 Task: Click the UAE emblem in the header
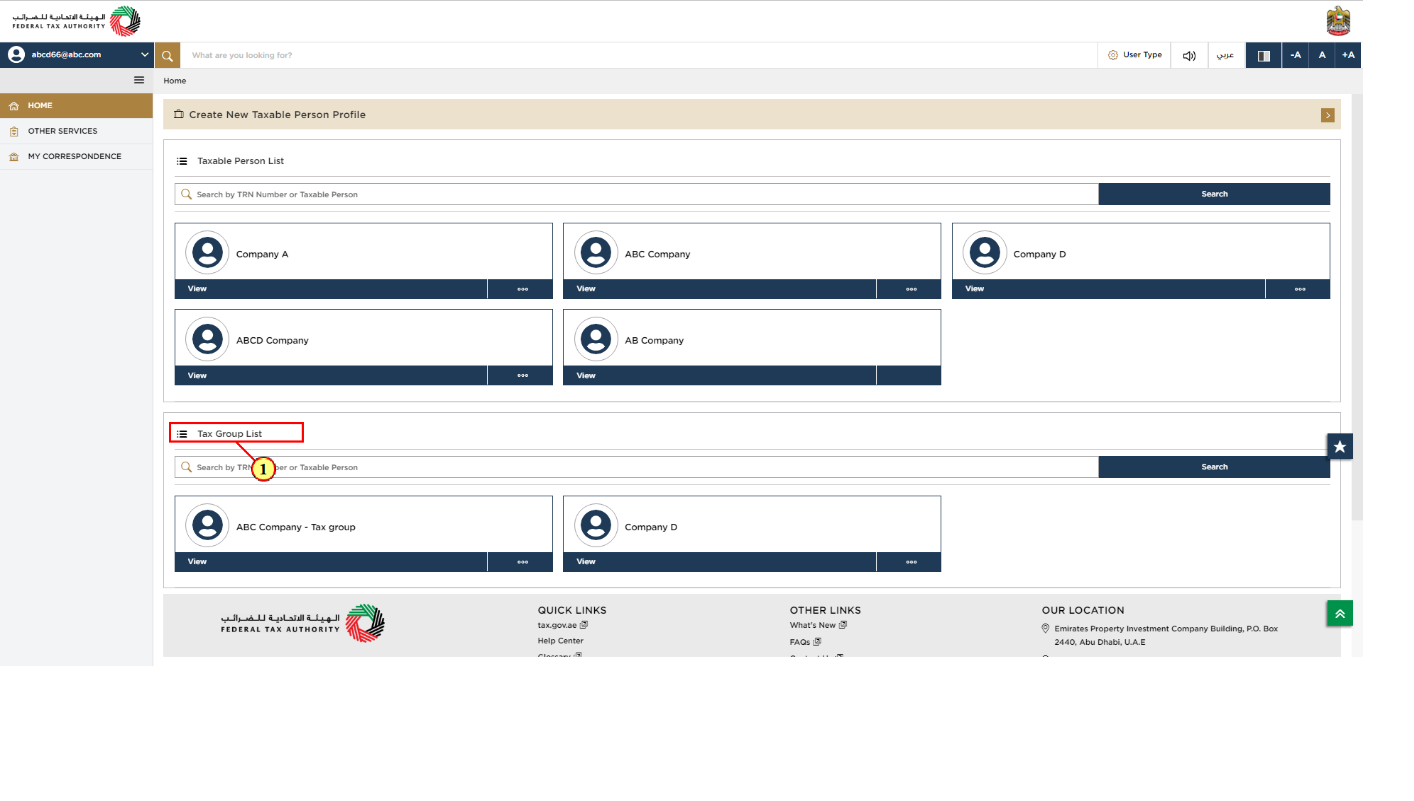tap(1338, 21)
